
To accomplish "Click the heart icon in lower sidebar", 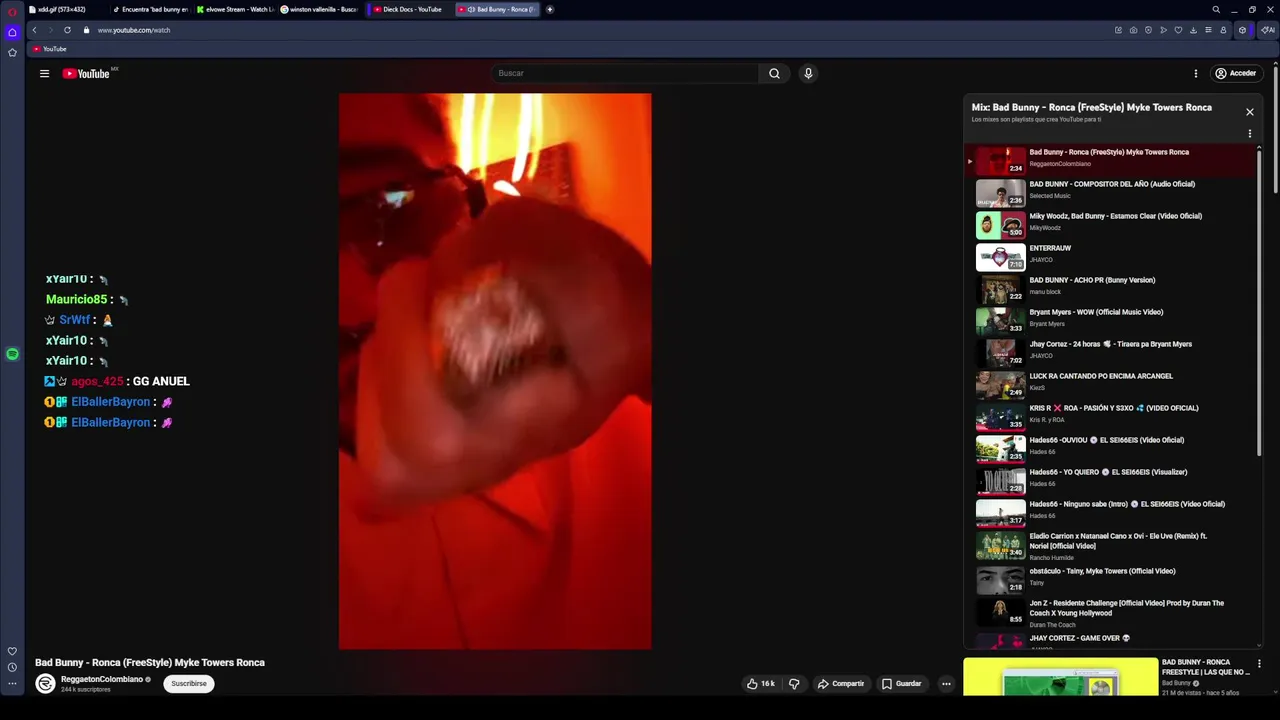I will [x=12, y=651].
